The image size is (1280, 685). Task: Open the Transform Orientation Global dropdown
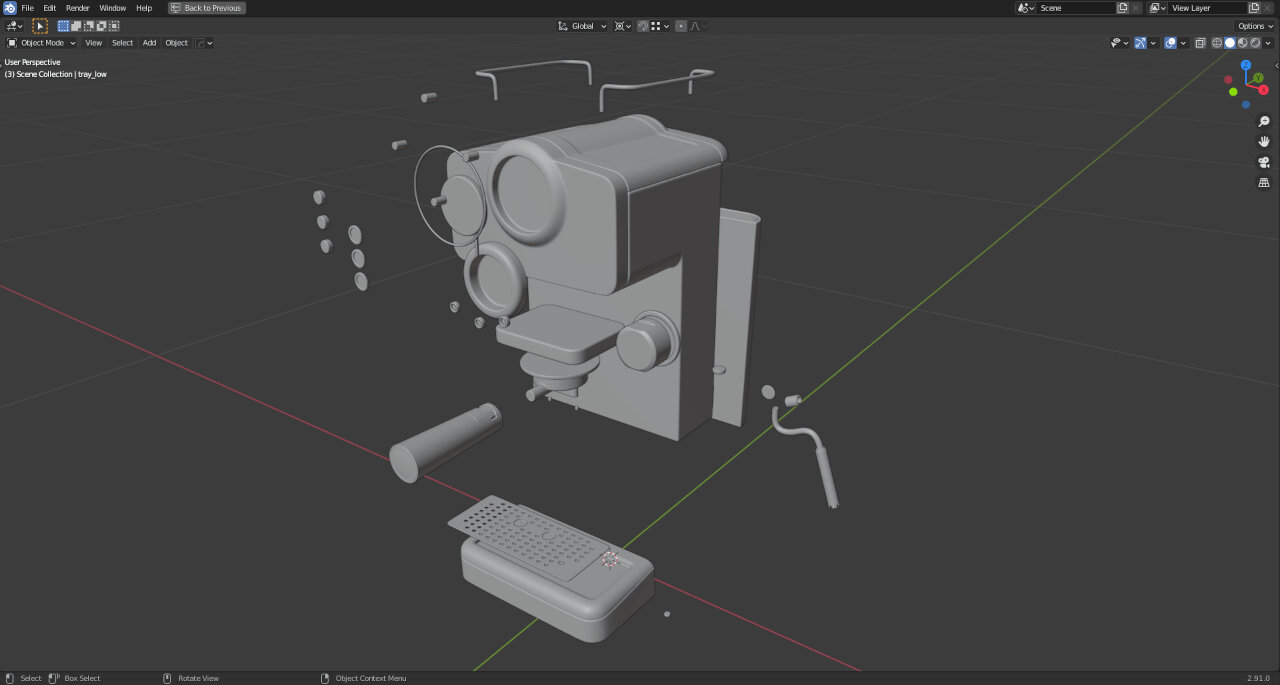[581, 26]
